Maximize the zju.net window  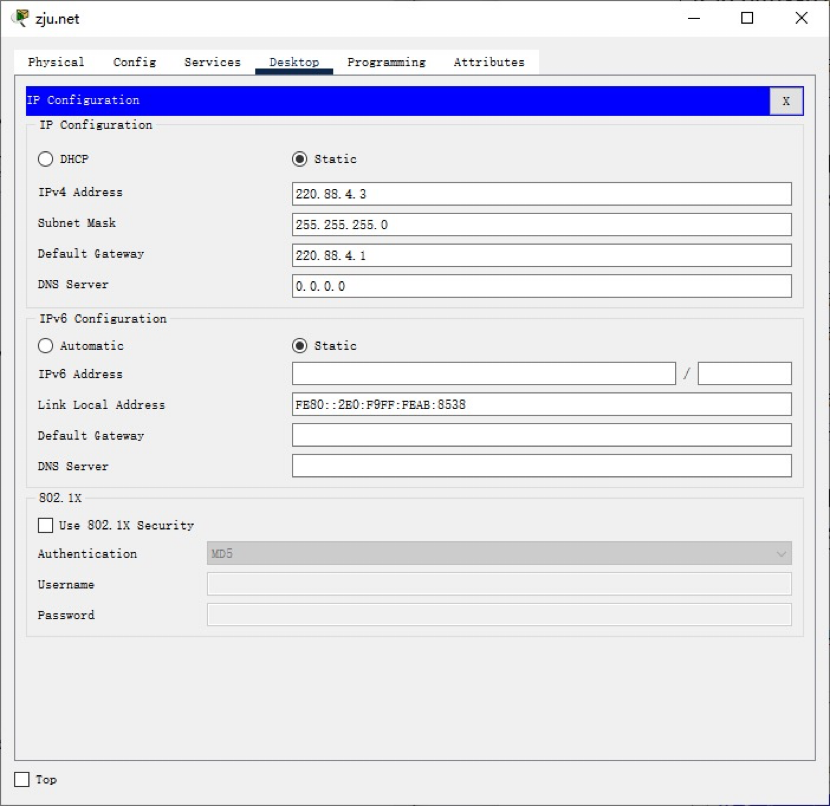click(747, 18)
